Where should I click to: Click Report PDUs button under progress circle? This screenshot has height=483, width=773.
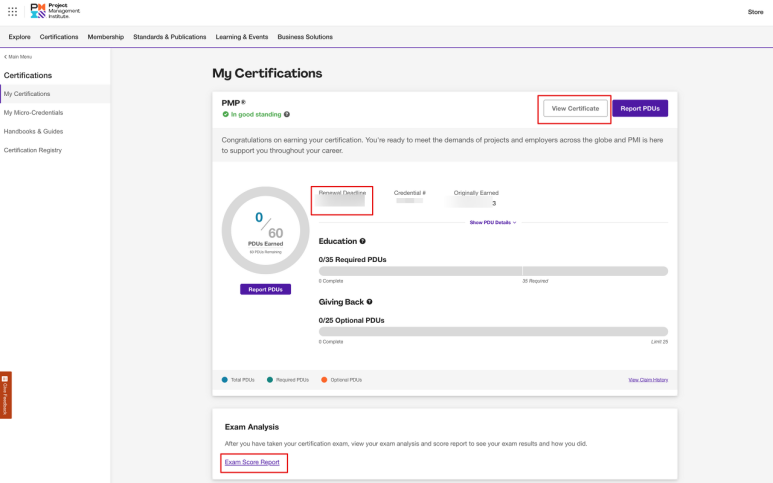pyautogui.click(x=265, y=289)
